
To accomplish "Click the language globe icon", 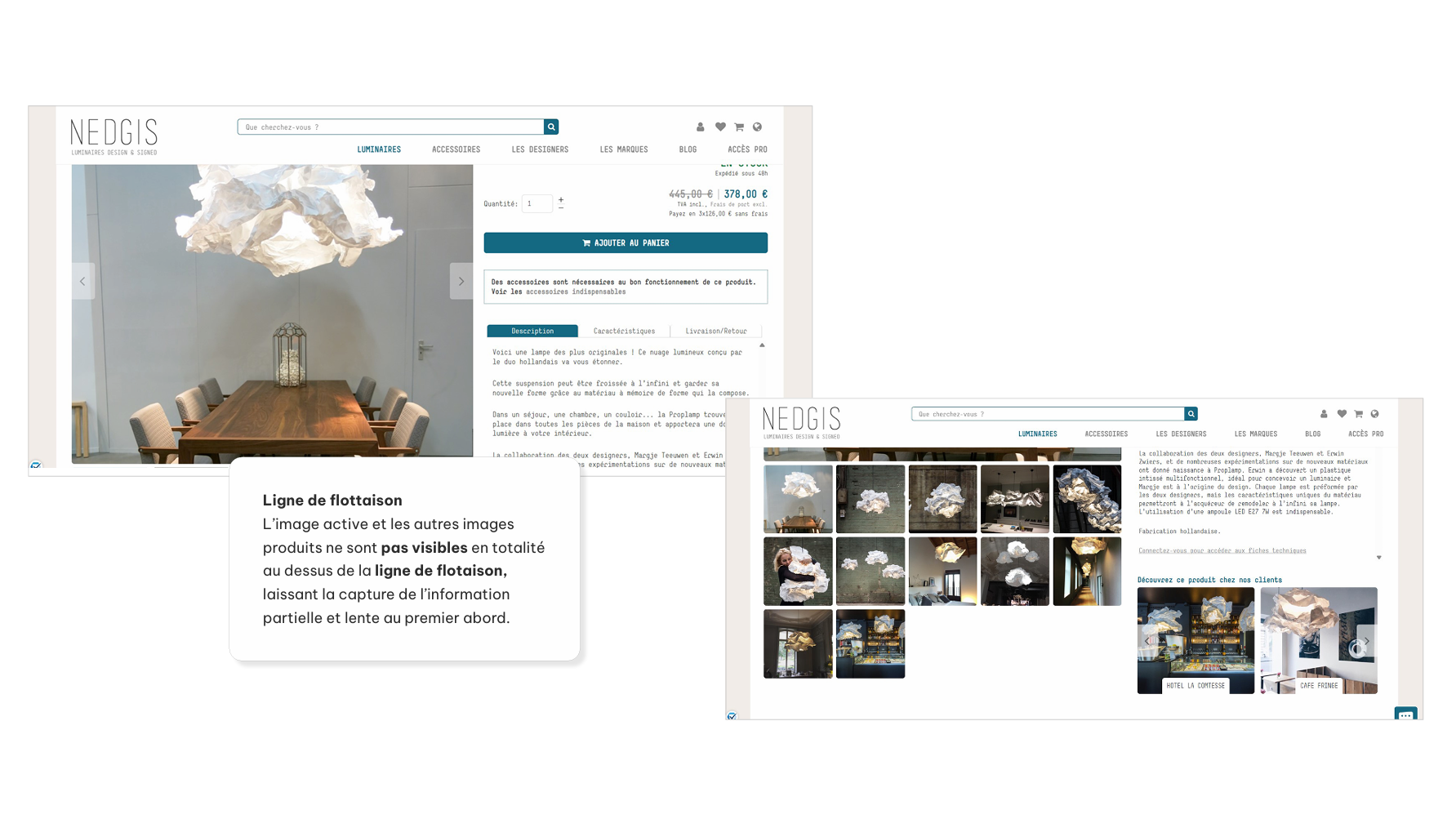I will 757,127.
